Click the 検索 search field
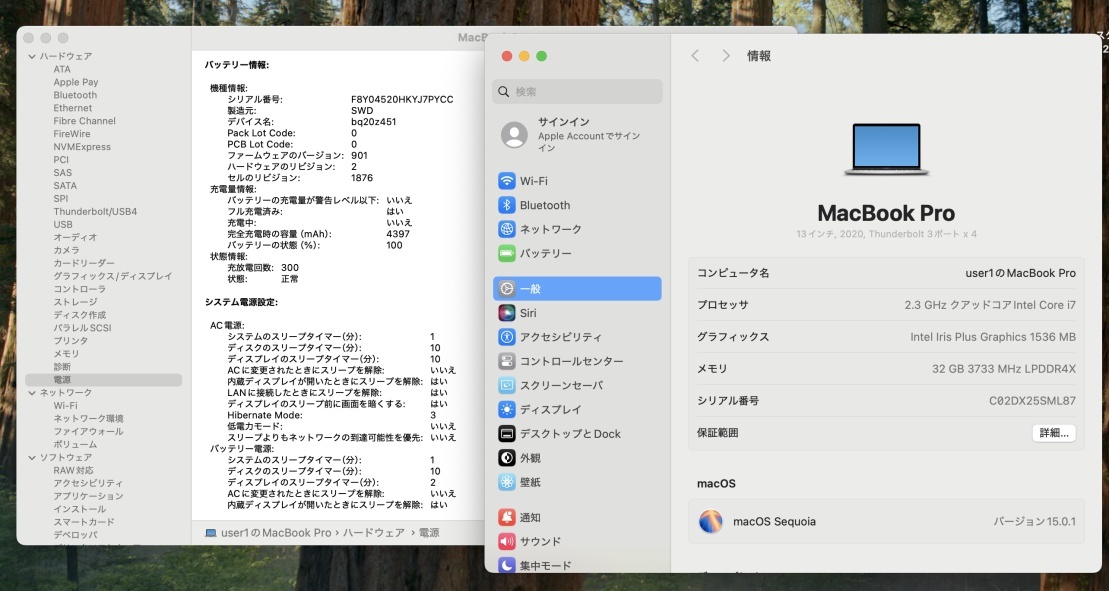This screenshot has width=1109, height=591. point(577,92)
